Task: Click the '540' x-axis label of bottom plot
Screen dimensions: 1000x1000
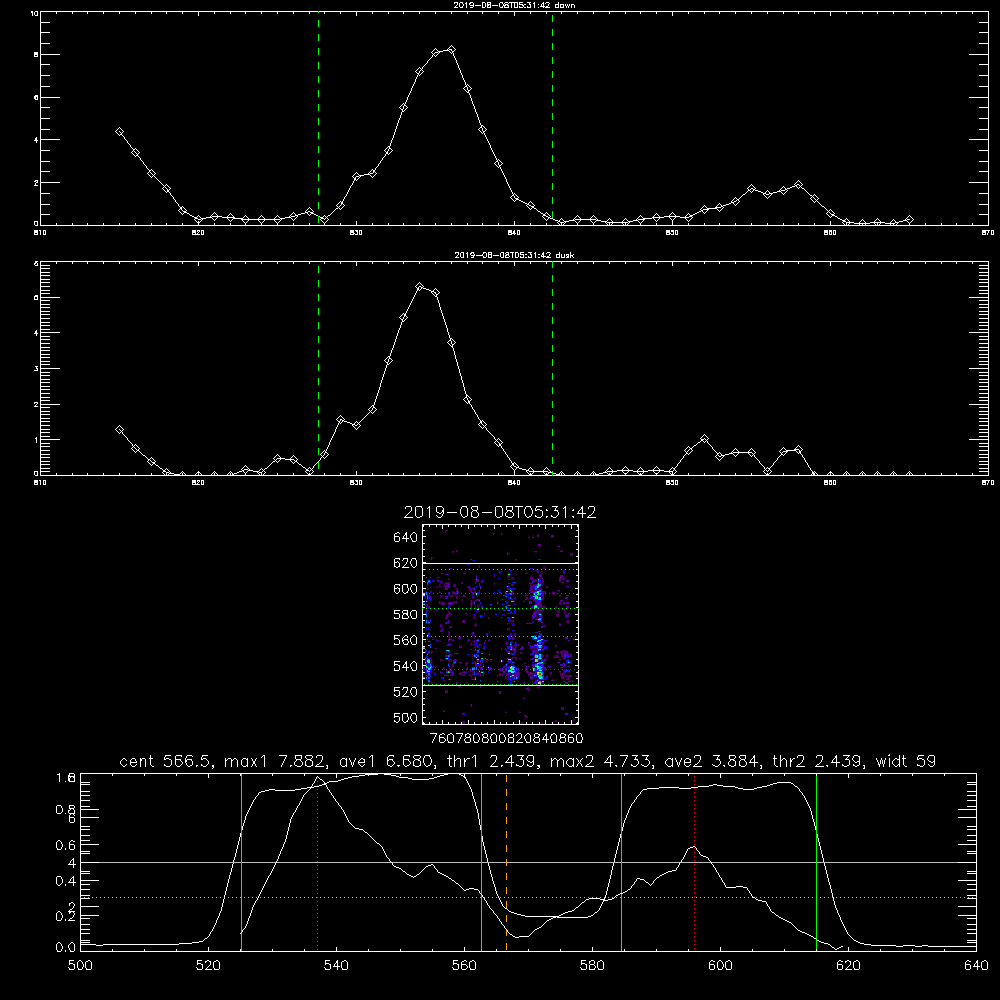Action: 336,966
